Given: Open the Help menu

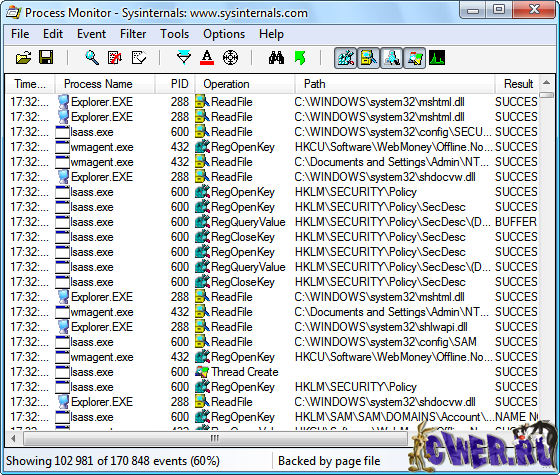Looking at the screenshot, I should click(x=271, y=34).
